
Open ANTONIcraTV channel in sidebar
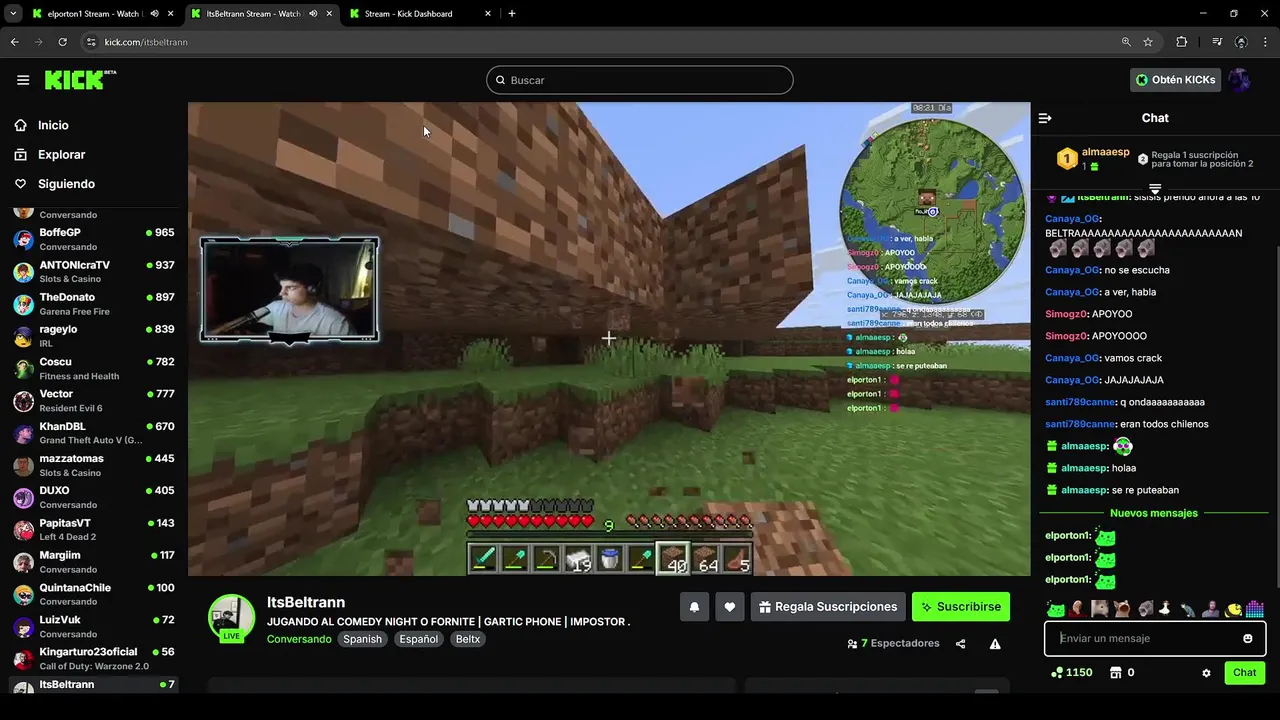pos(94,272)
